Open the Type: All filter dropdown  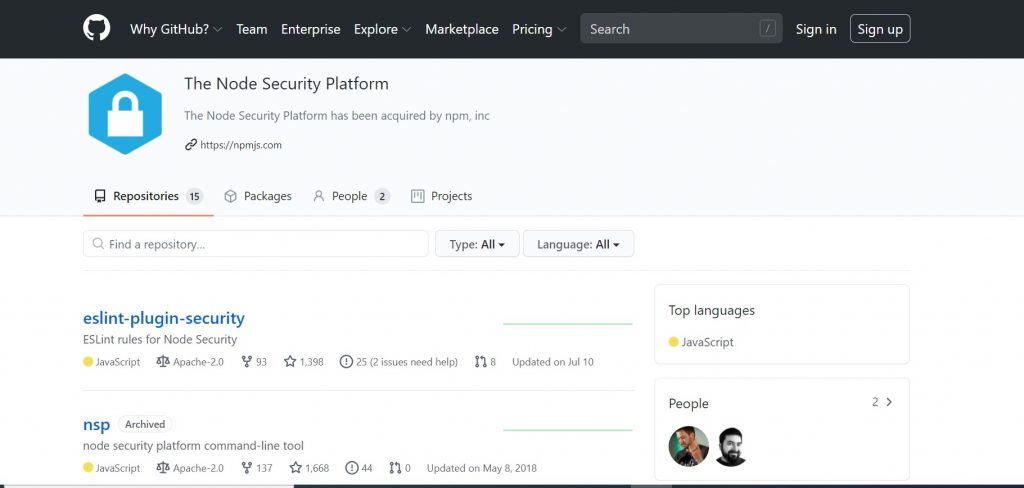tap(477, 244)
